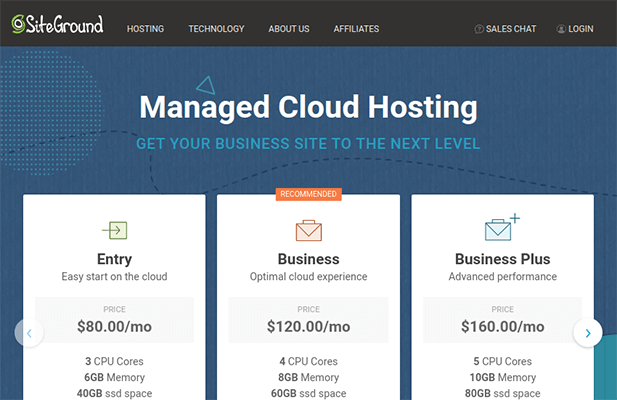
Task: Click the Business Plus briefcase icon
Action: 502,228
